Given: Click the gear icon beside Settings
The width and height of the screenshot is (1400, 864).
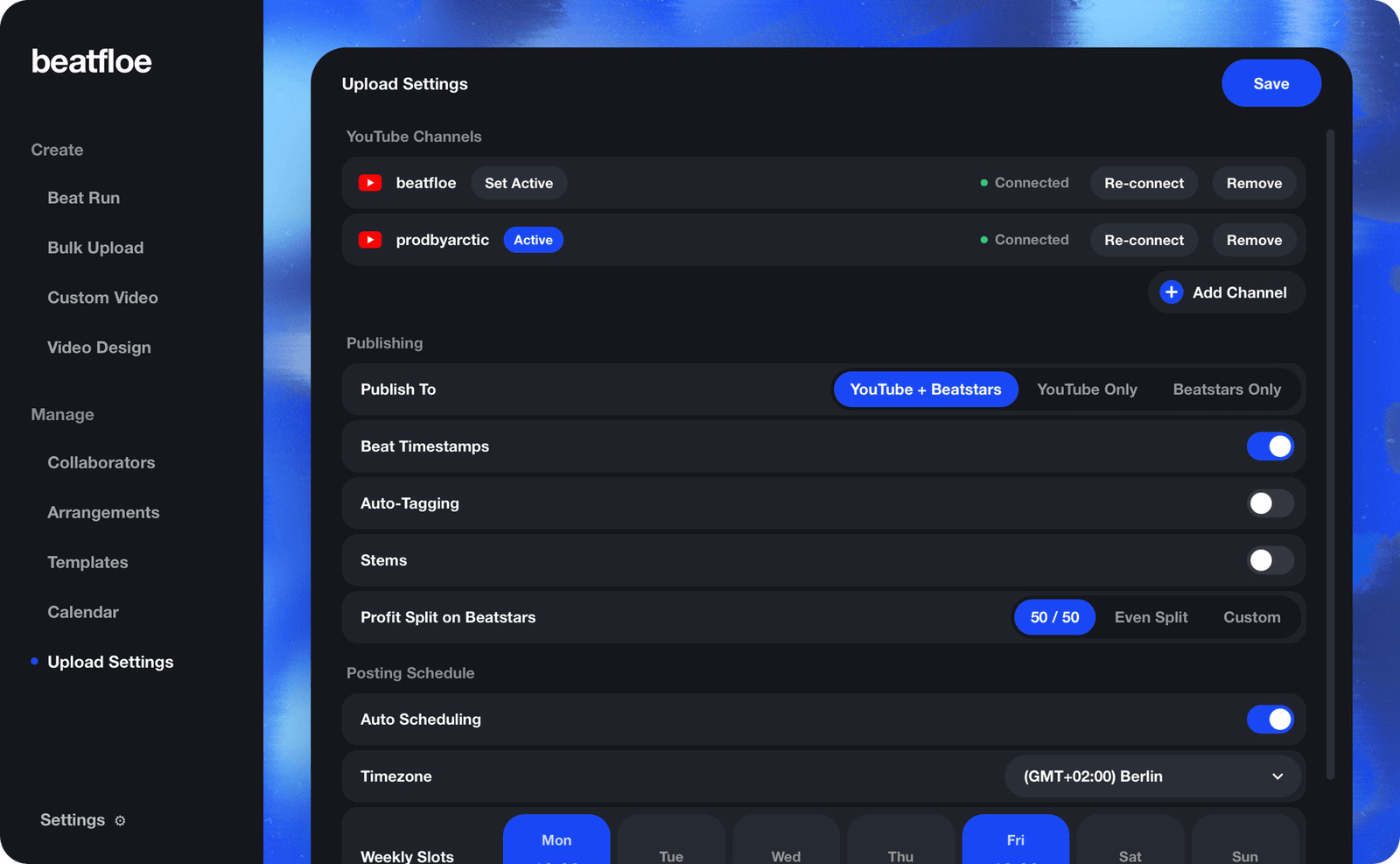Looking at the screenshot, I should (120, 821).
